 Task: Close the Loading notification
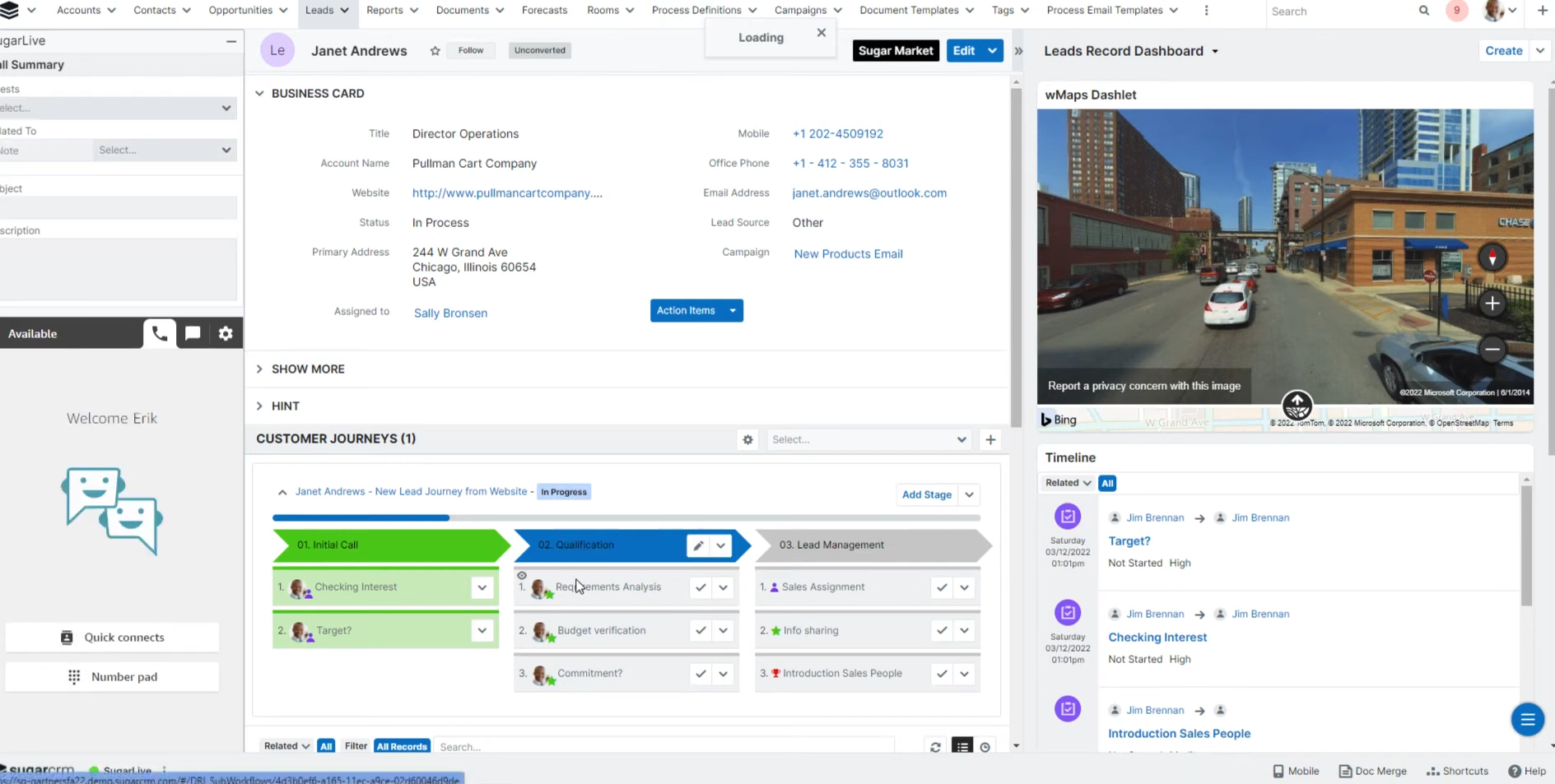[x=821, y=33]
